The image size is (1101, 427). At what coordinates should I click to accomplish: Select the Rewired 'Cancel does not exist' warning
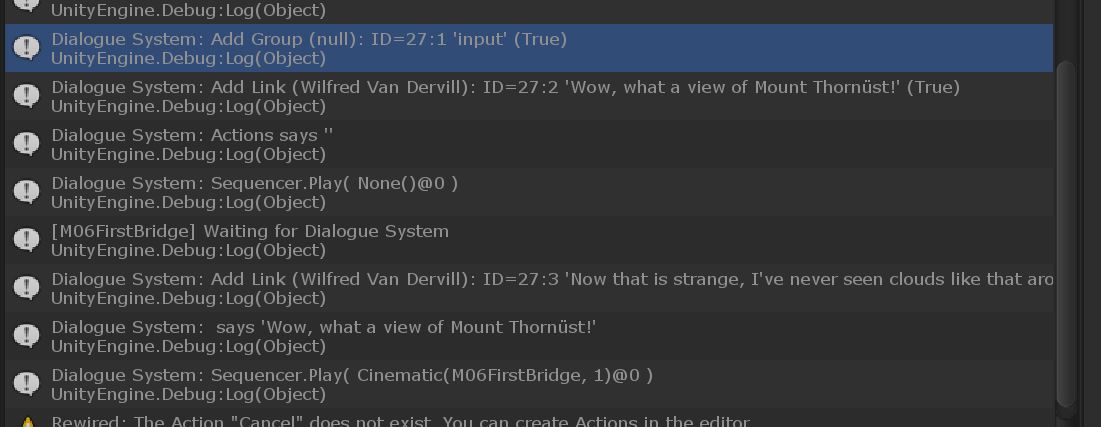point(529,420)
